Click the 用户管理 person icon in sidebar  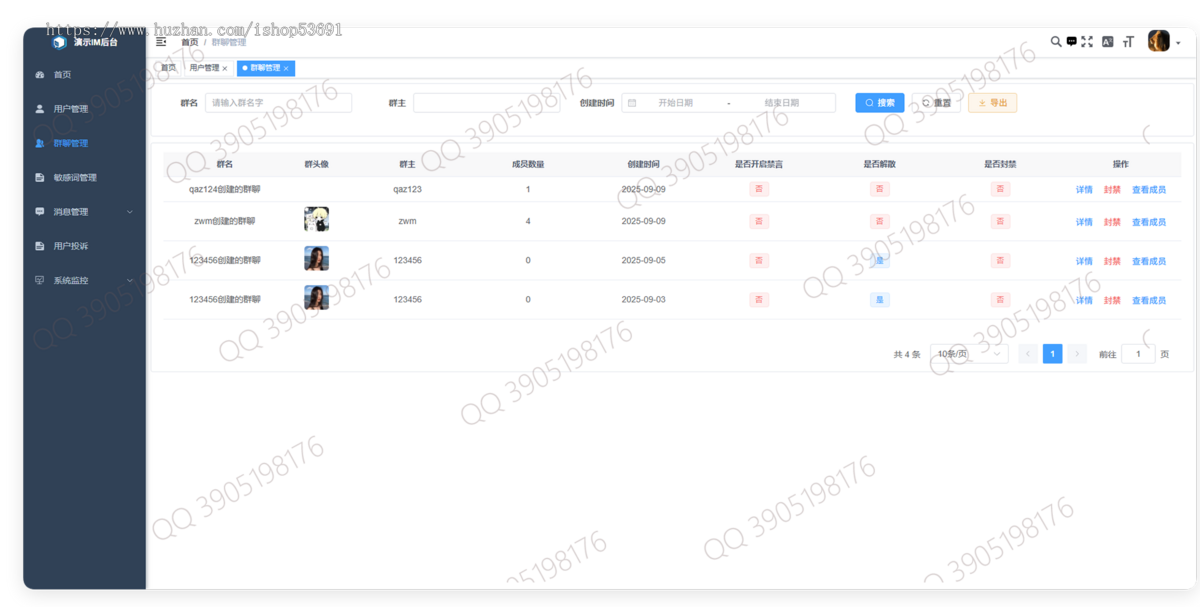coord(40,109)
